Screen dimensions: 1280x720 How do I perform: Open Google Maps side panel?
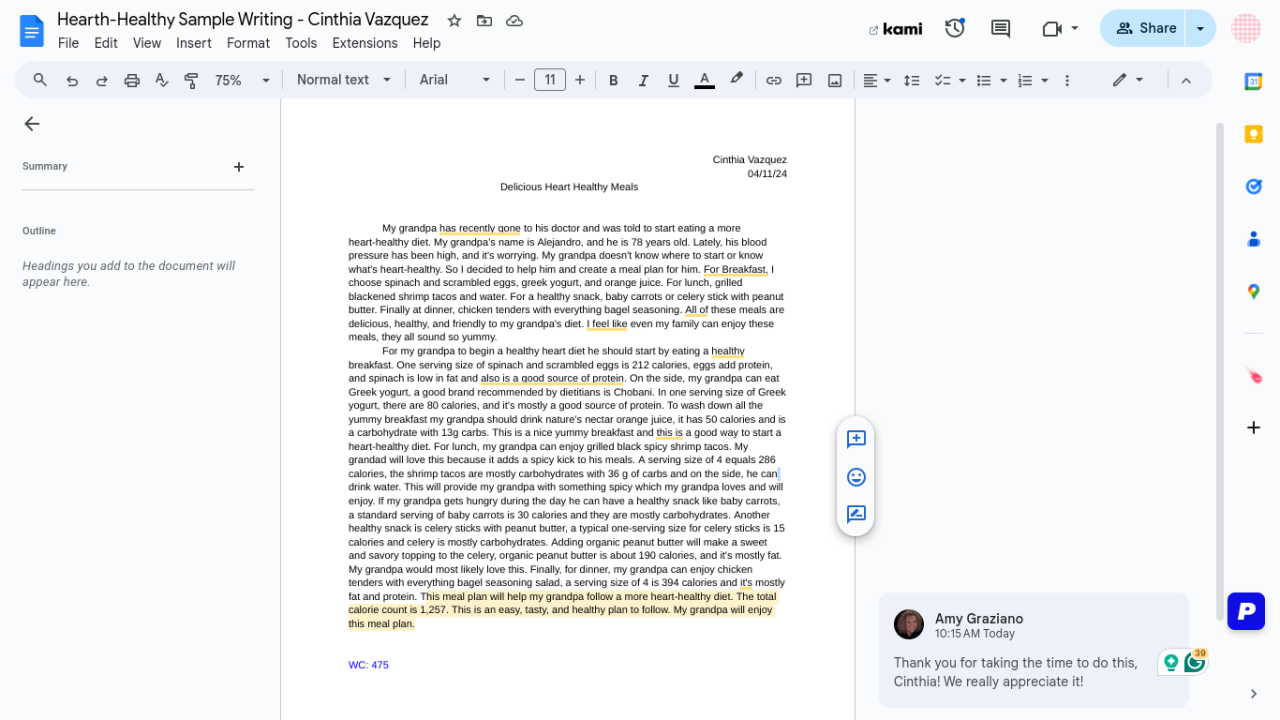[x=1253, y=291]
